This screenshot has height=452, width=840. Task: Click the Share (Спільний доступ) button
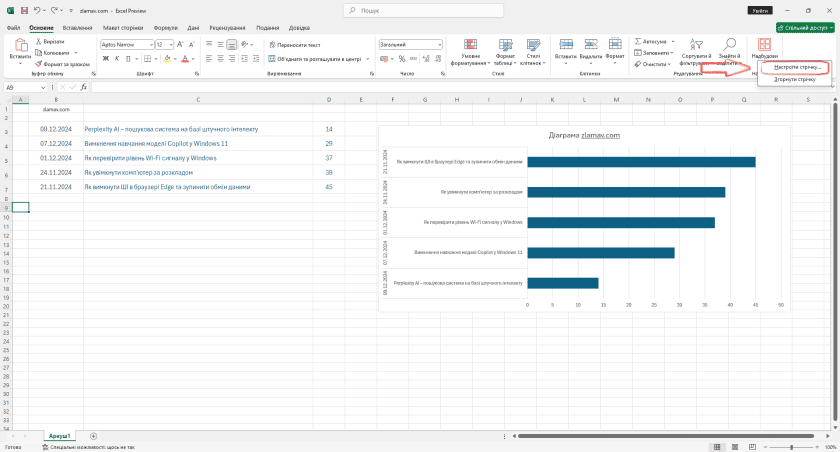pos(805,28)
